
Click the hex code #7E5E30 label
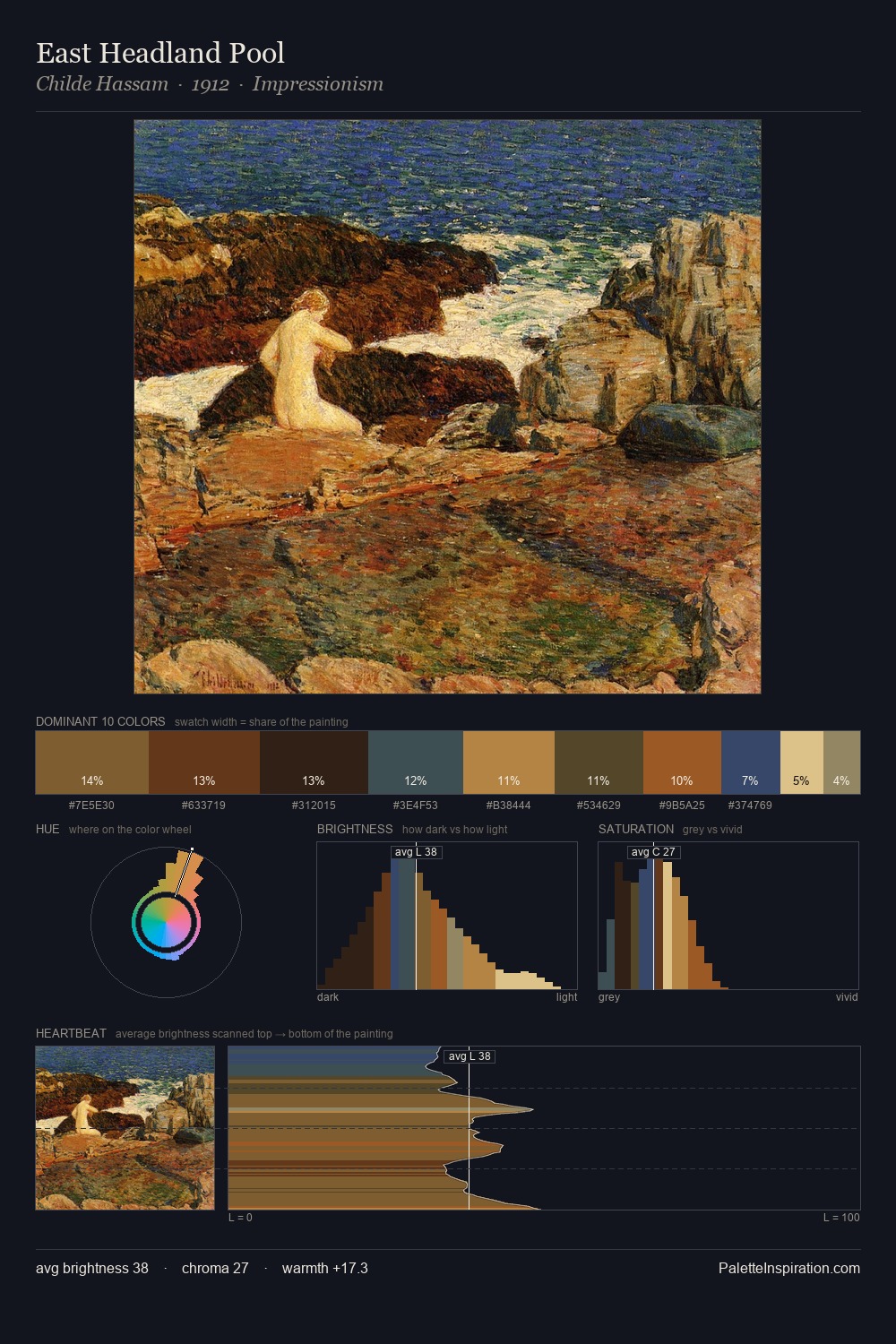(x=91, y=806)
